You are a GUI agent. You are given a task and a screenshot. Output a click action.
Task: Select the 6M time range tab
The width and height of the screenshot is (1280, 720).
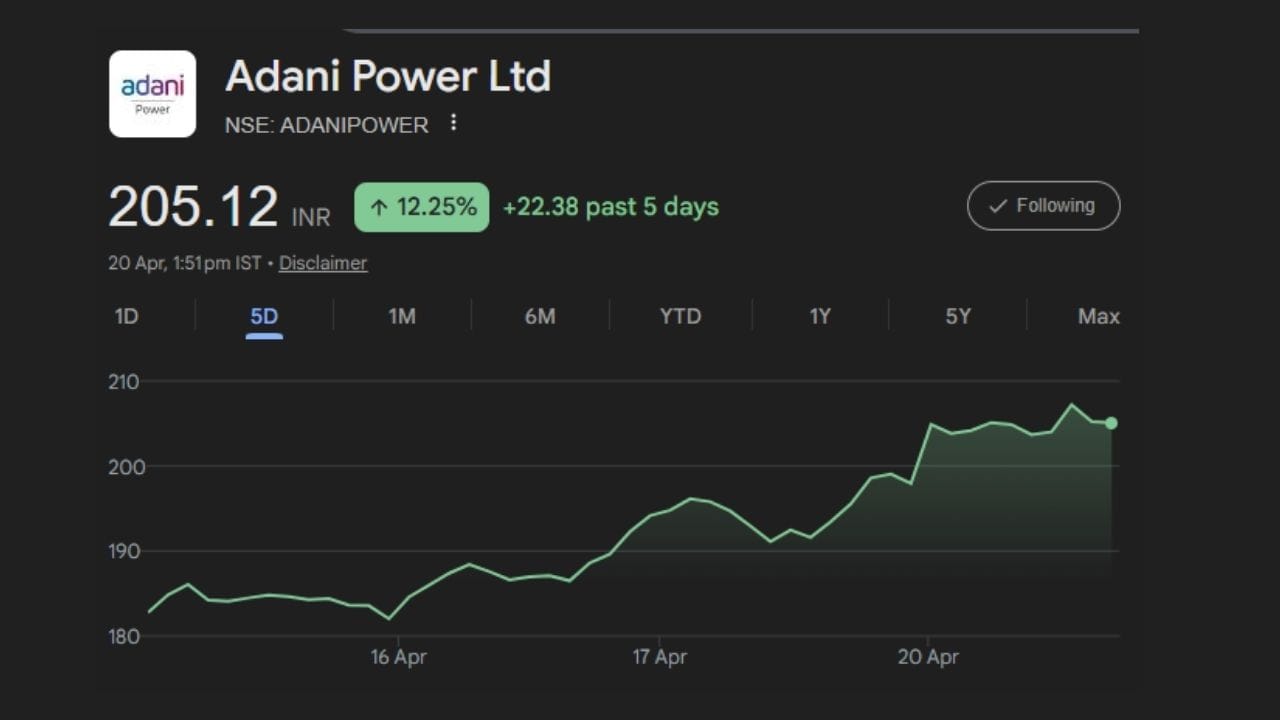tap(540, 317)
